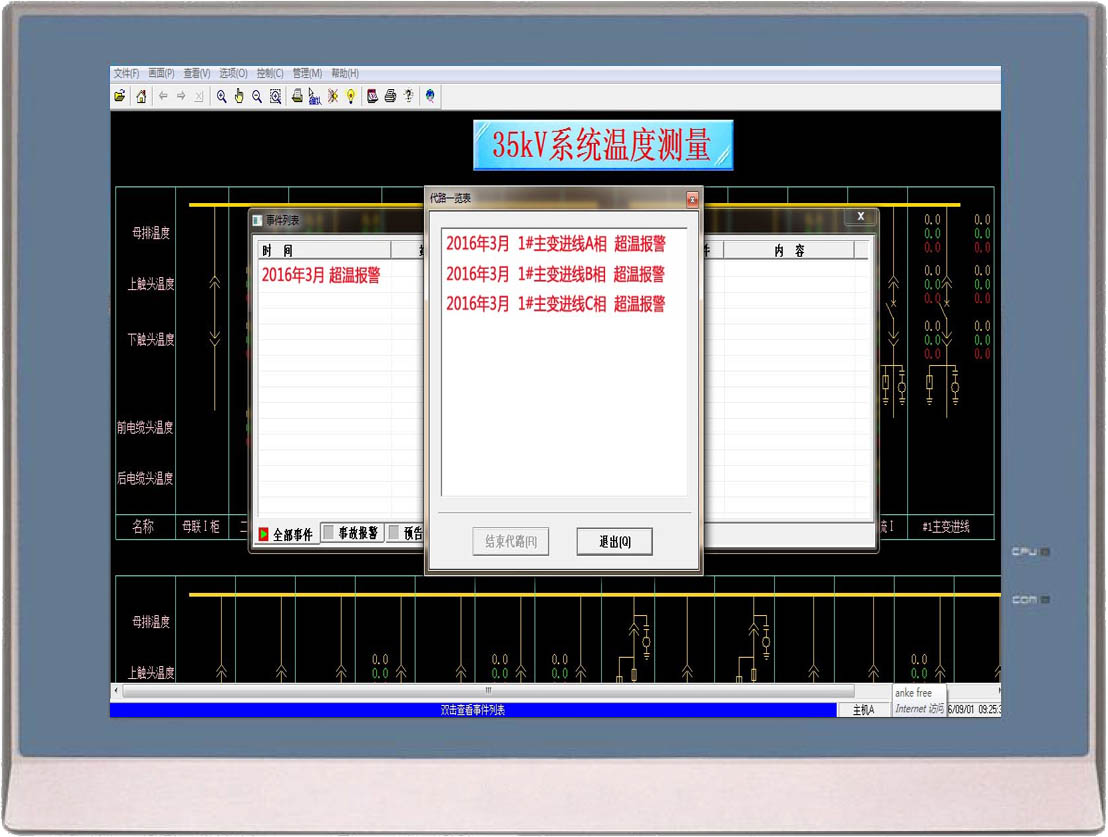The height and width of the screenshot is (837, 1108).
Task: Select the zoom out magnifier tool
Action: (257, 96)
